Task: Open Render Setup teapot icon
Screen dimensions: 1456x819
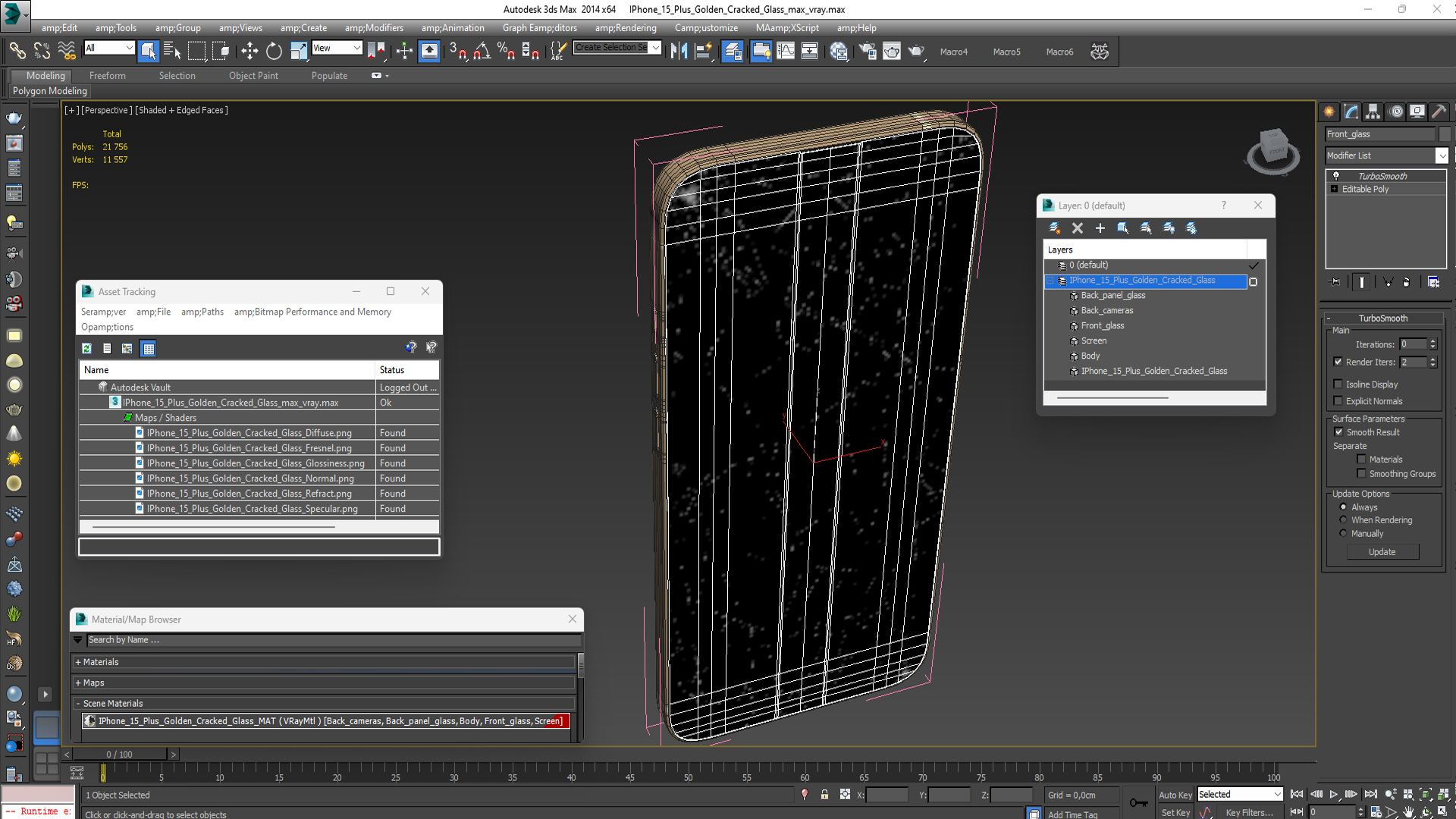Action: [868, 51]
